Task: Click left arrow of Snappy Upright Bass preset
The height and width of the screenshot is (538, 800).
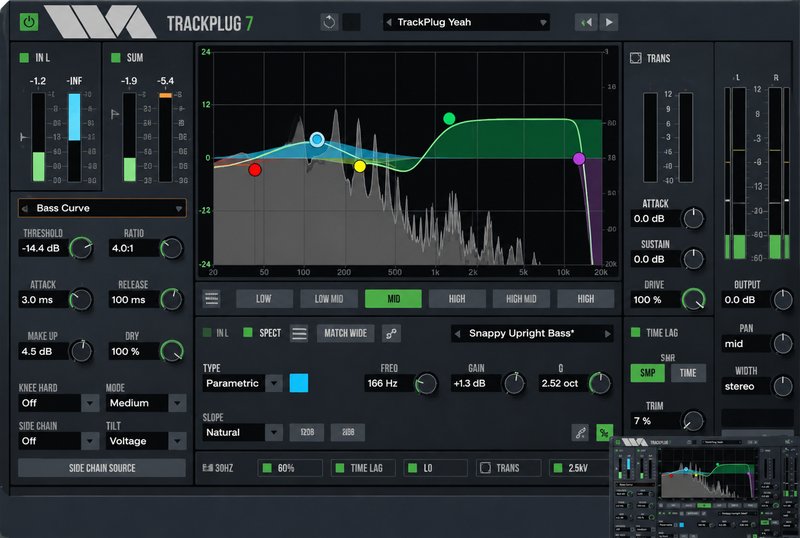Action: [457, 333]
